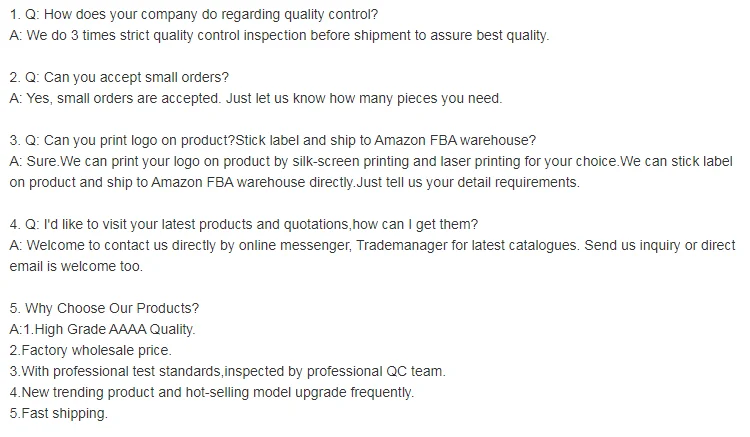Click the 'Factory wholesale price' line
This screenshot has width=750, height=437.
click(x=90, y=350)
